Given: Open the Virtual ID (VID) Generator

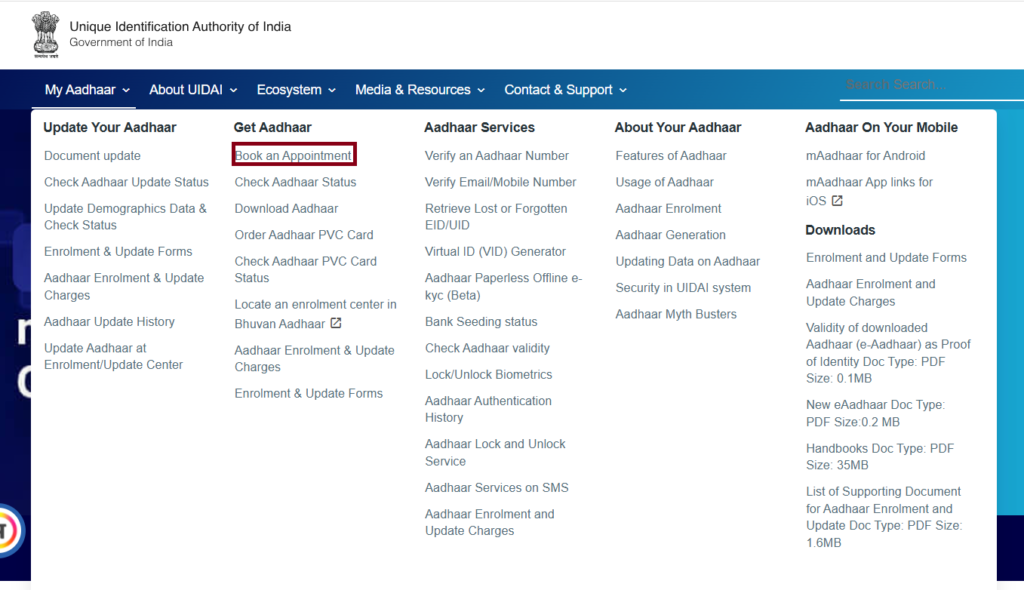Looking at the screenshot, I should click(495, 252).
